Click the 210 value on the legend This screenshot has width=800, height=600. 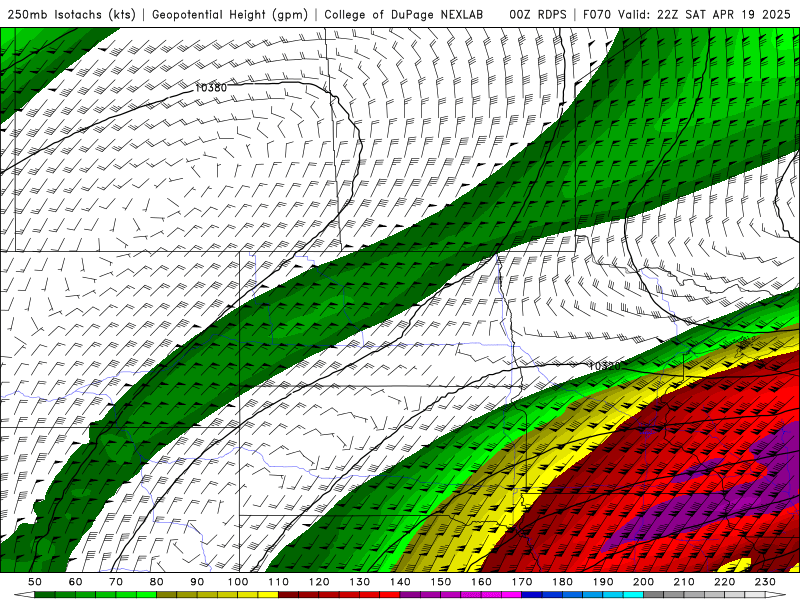[x=684, y=582]
